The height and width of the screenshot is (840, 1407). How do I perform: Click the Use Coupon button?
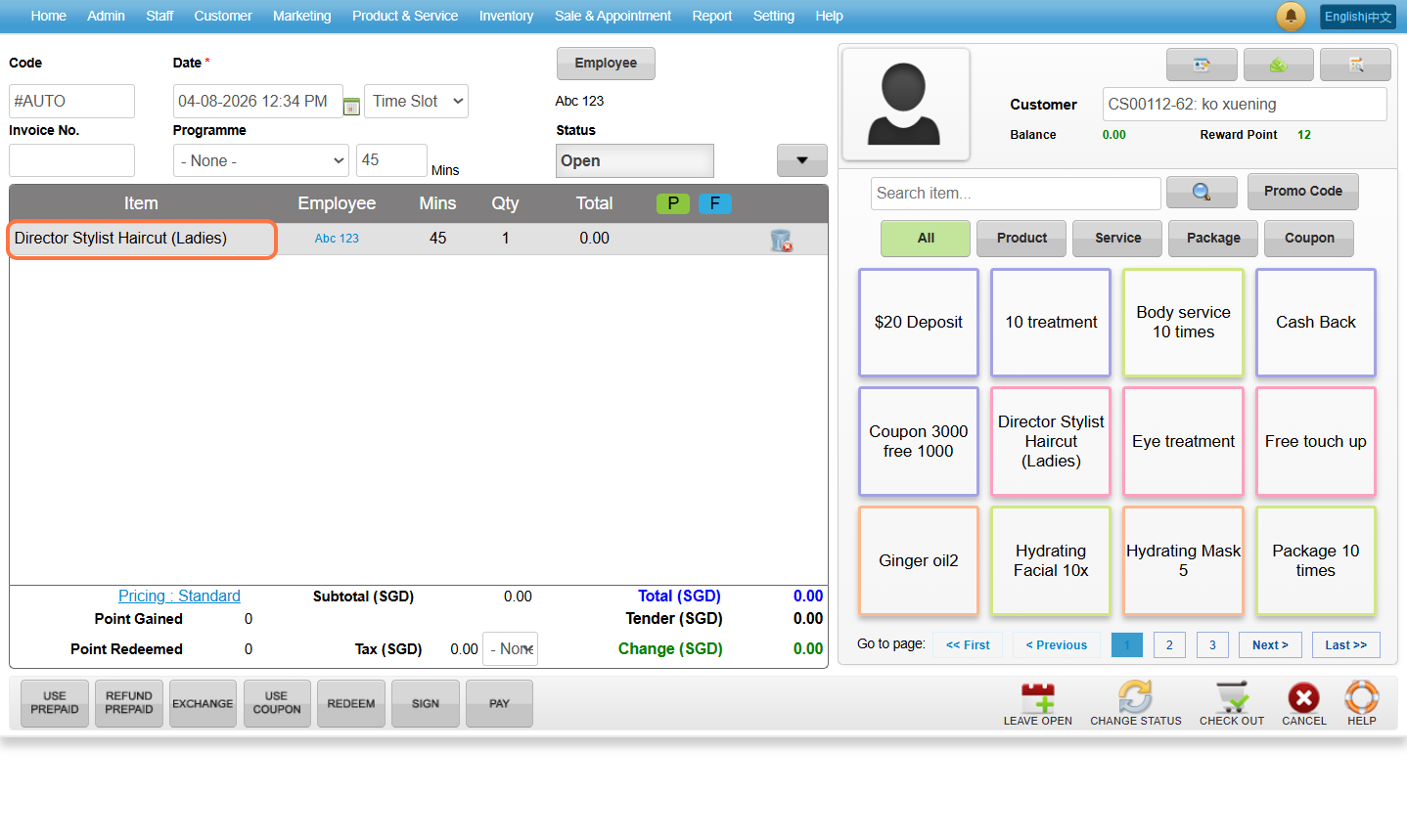pos(277,704)
